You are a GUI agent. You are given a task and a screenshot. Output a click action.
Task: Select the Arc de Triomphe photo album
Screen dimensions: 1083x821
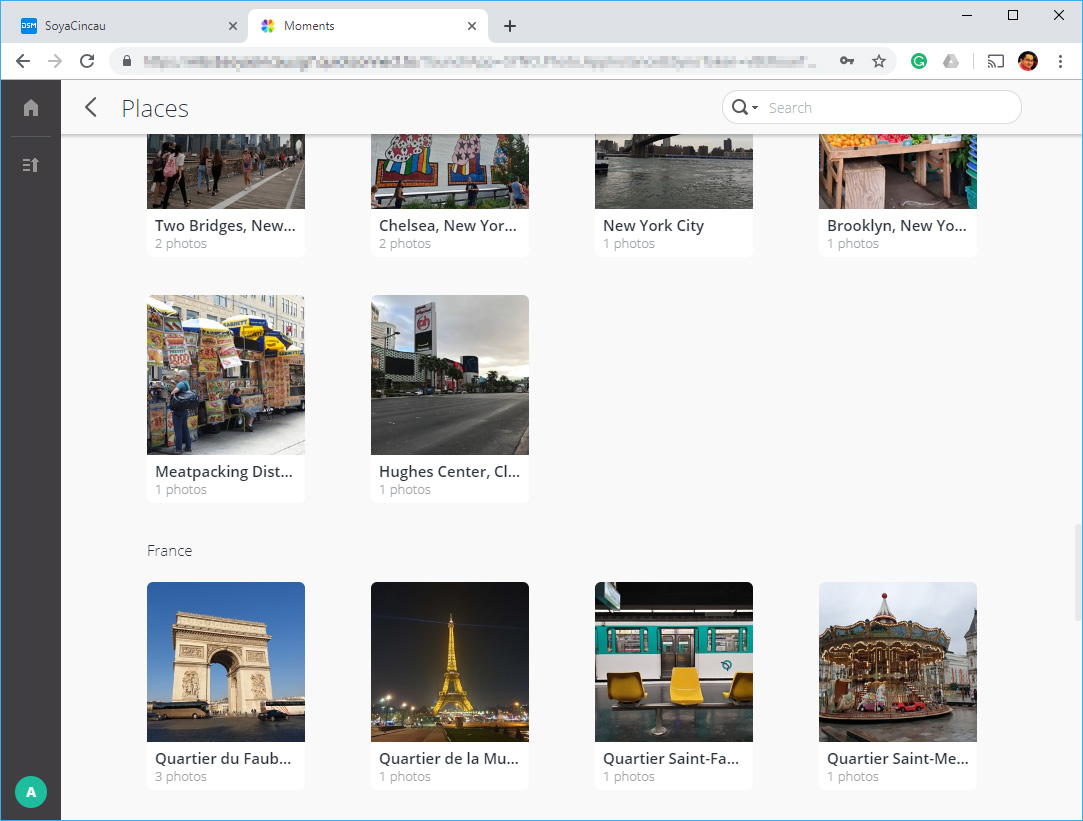(x=226, y=662)
